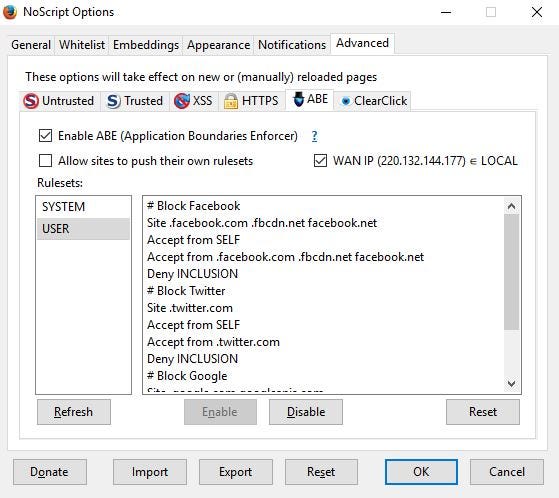This screenshot has height=498, width=559.
Task: Open the ClearClick sub-tab
Action: tap(373, 101)
